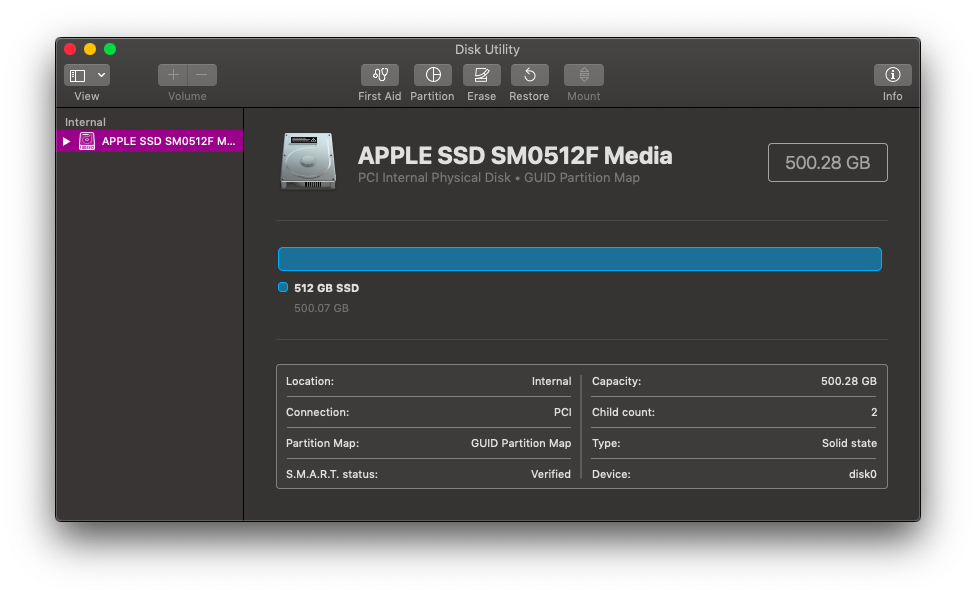This screenshot has height=595, width=976.
Task: Click the 'Internal' sidebar section header
Action: 85,122
